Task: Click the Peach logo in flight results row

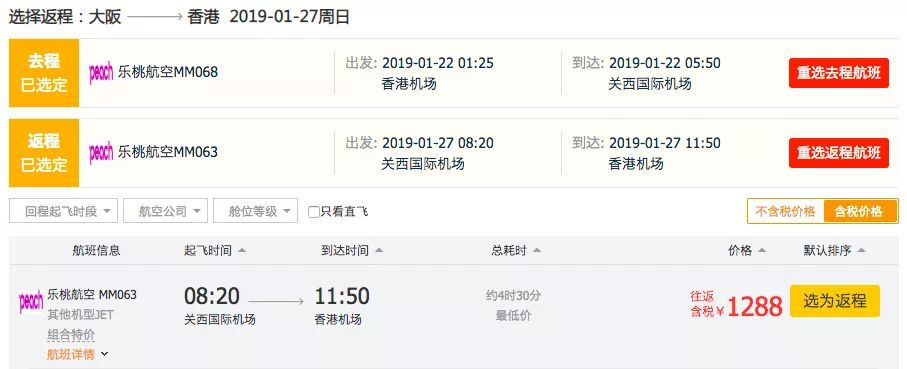Action: click(31, 302)
